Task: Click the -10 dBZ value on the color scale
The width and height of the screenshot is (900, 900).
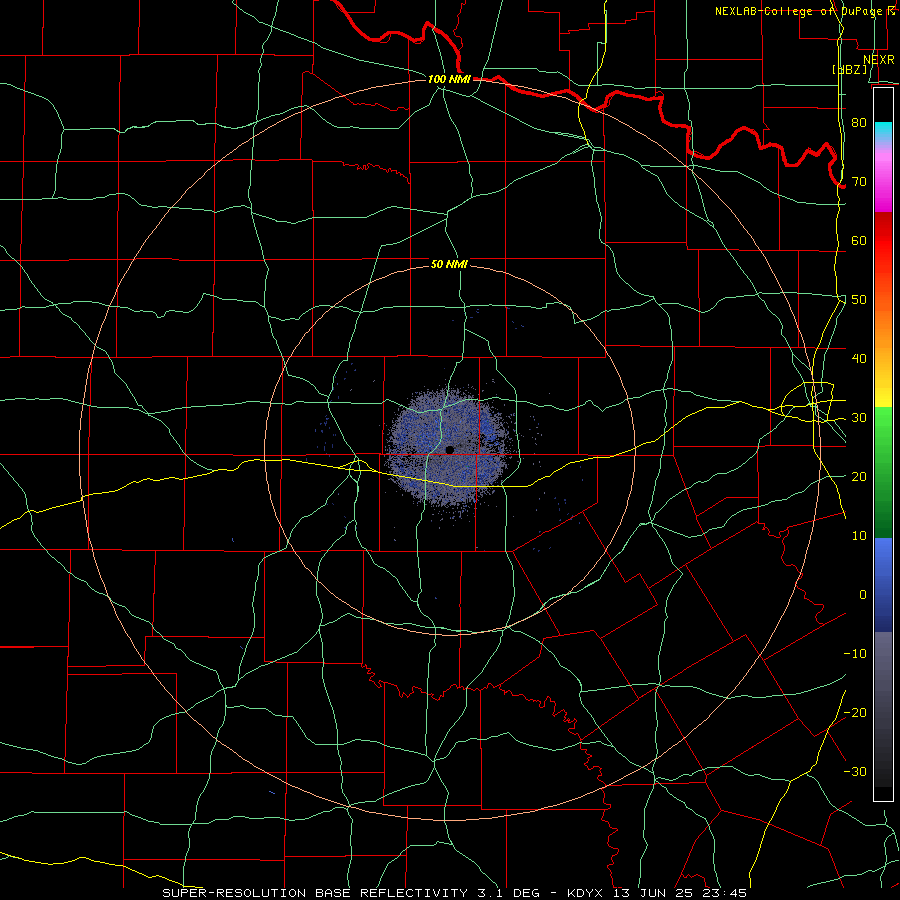Action: coord(855,653)
